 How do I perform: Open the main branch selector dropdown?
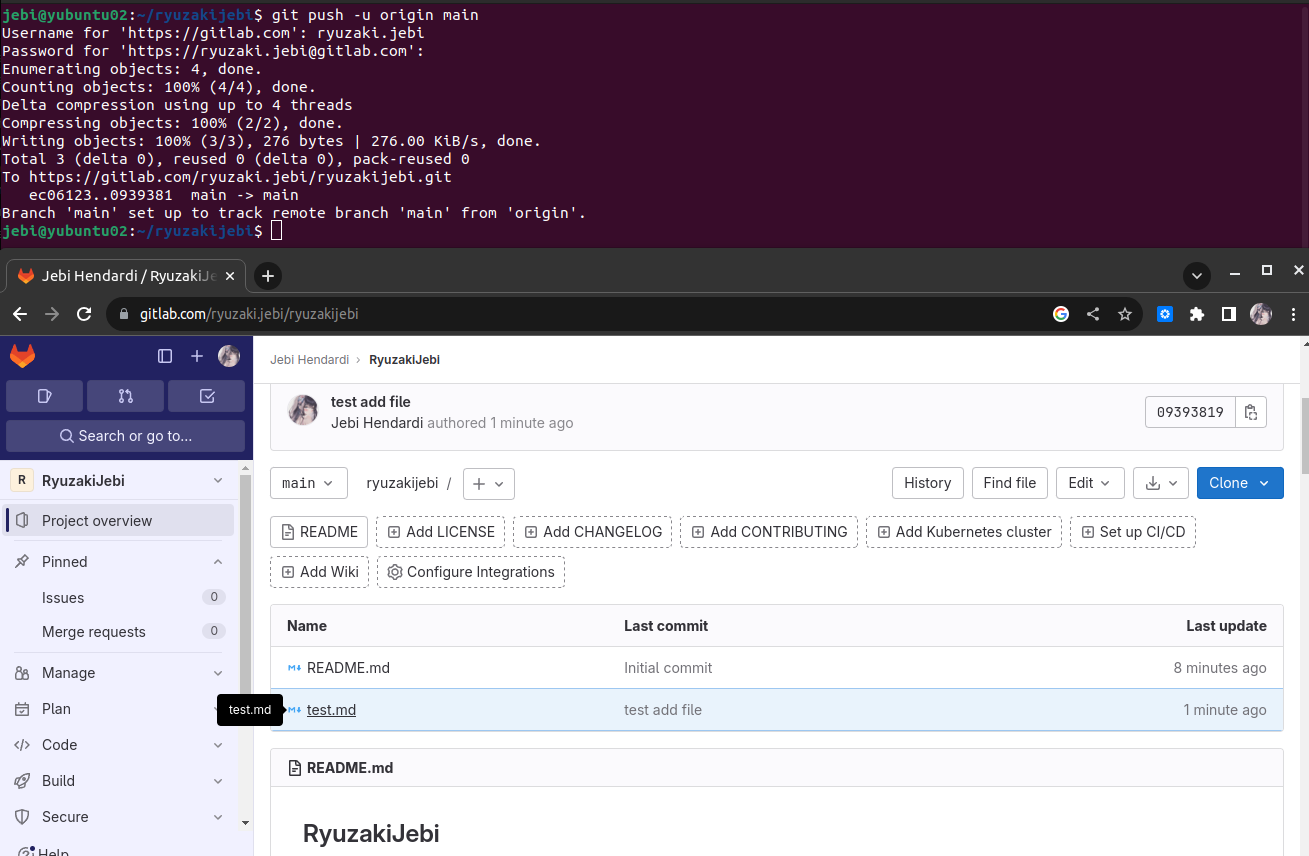pos(309,483)
